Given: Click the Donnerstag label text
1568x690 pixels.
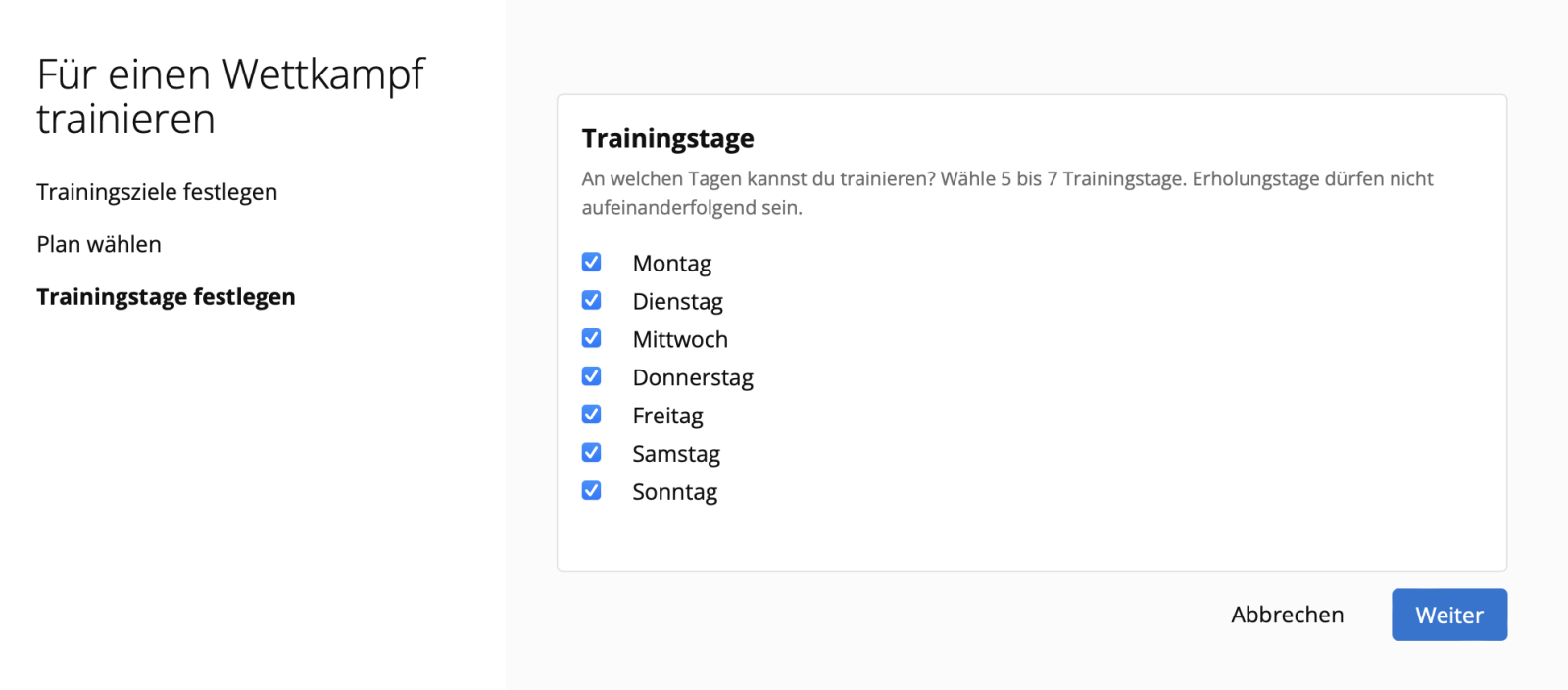Looking at the screenshot, I should click(693, 378).
